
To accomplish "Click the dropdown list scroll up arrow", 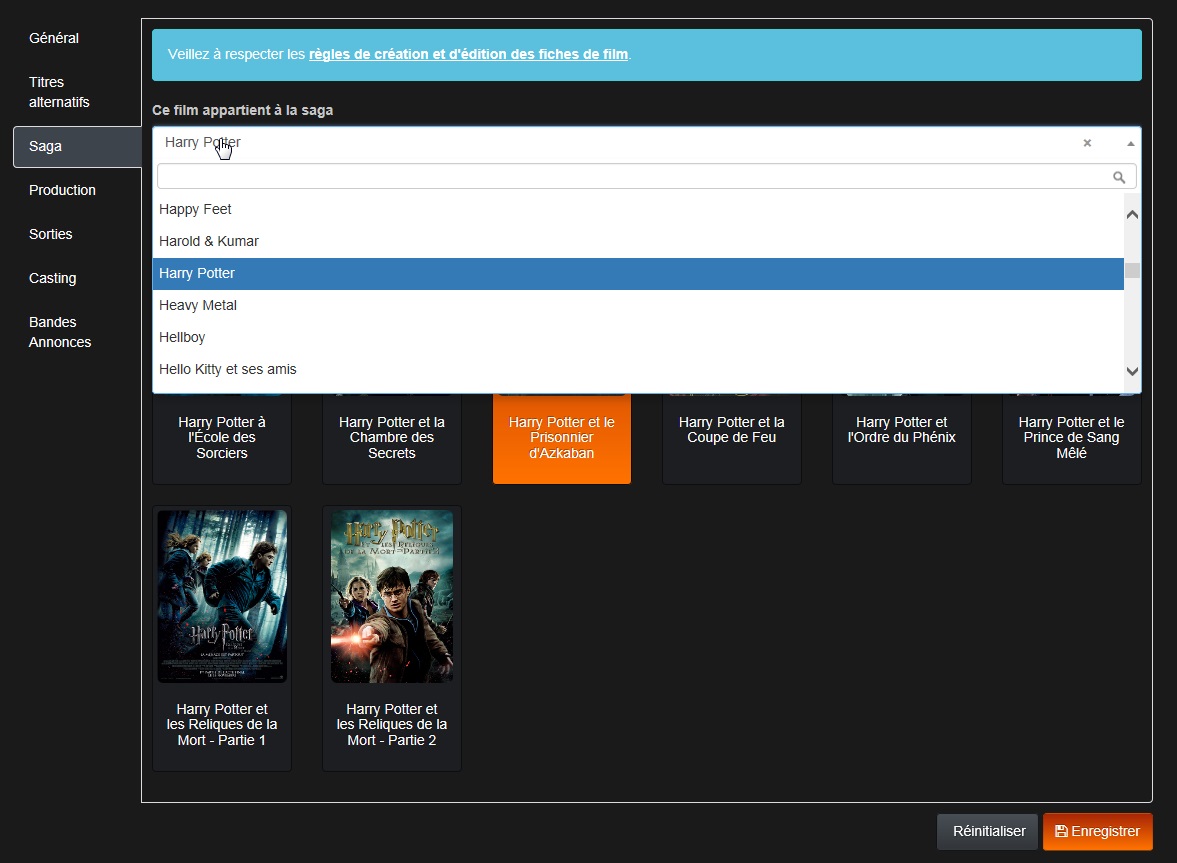I will click(1132, 215).
